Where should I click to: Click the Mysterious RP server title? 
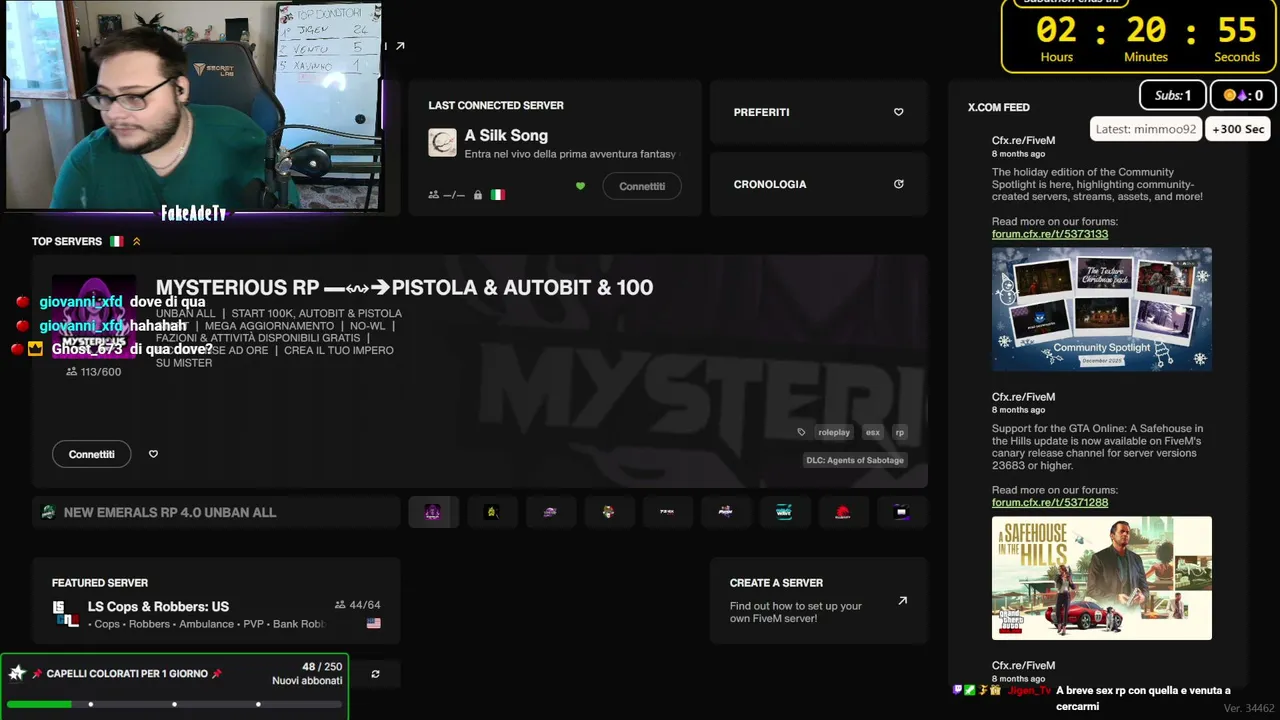tap(404, 287)
